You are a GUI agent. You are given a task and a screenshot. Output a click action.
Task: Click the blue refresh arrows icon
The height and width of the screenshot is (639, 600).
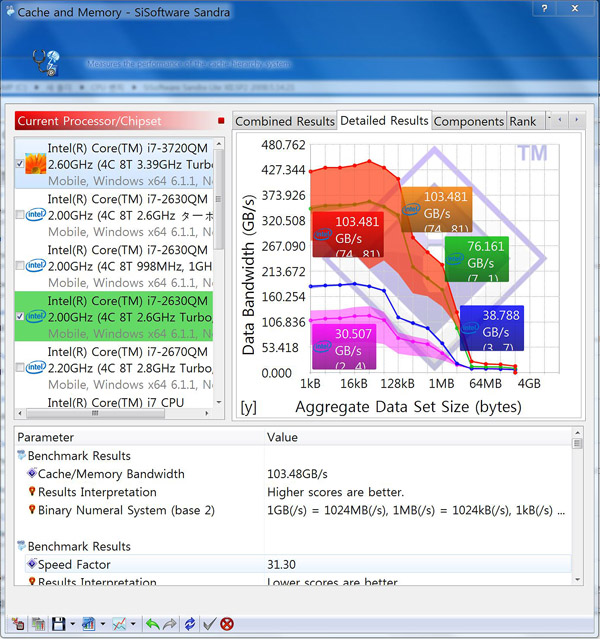[x=190, y=624]
